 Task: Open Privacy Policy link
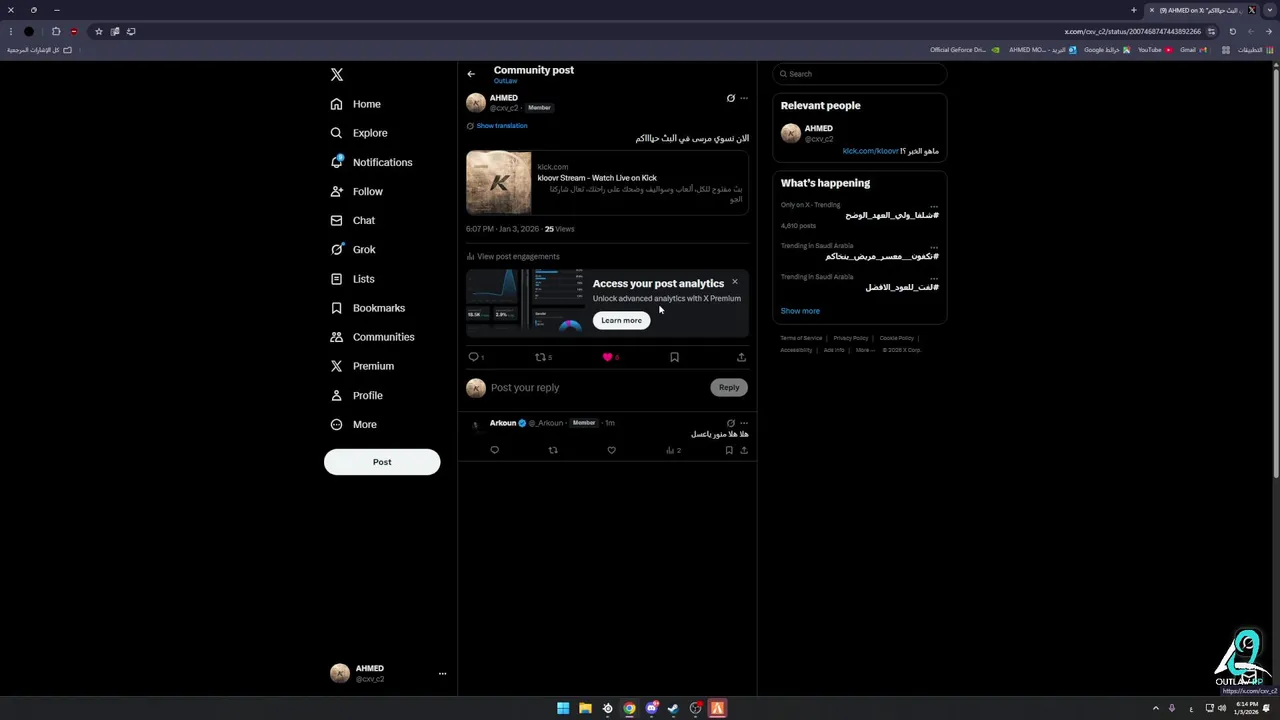(x=851, y=338)
